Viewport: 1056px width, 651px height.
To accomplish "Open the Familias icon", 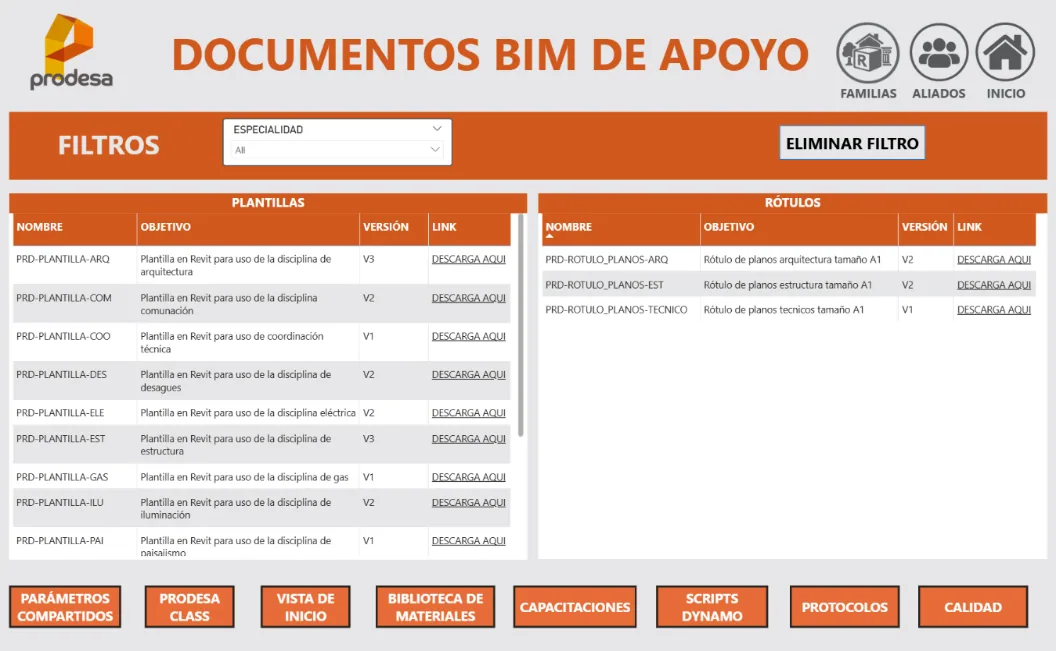I will 867,53.
